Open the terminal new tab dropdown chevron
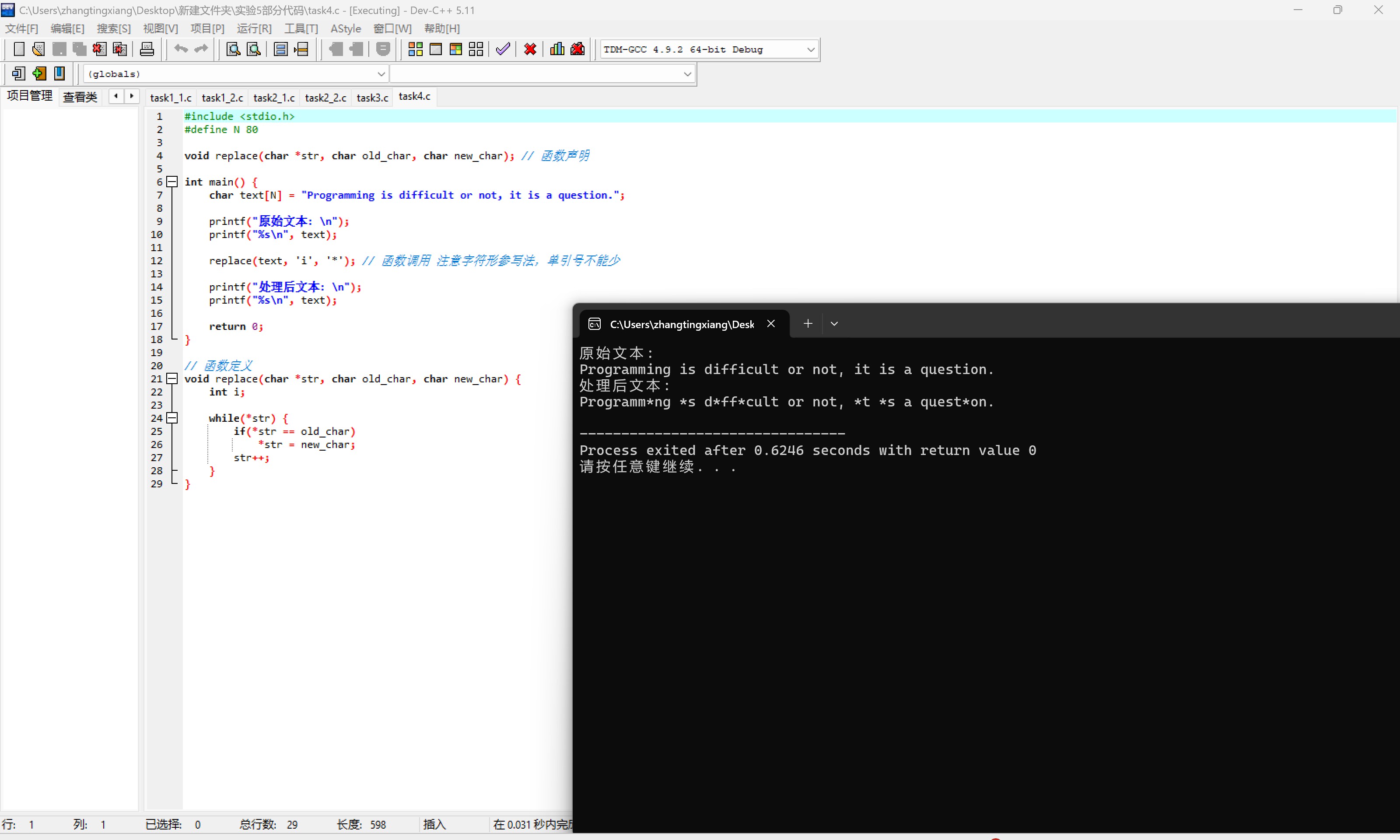Image resolution: width=1400 pixels, height=840 pixels. (834, 324)
